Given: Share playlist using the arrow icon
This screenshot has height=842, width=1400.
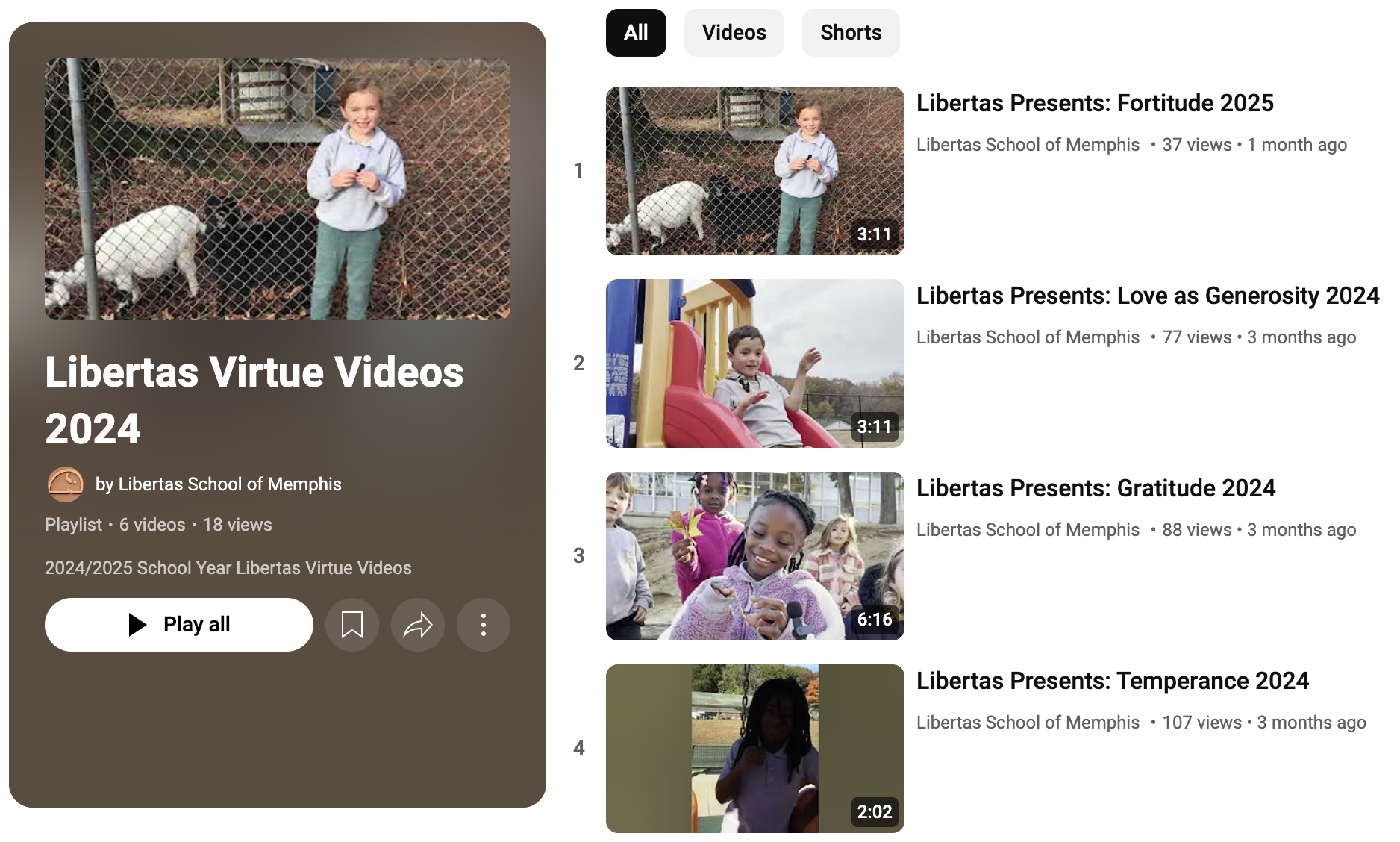Looking at the screenshot, I should pos(418,625).
